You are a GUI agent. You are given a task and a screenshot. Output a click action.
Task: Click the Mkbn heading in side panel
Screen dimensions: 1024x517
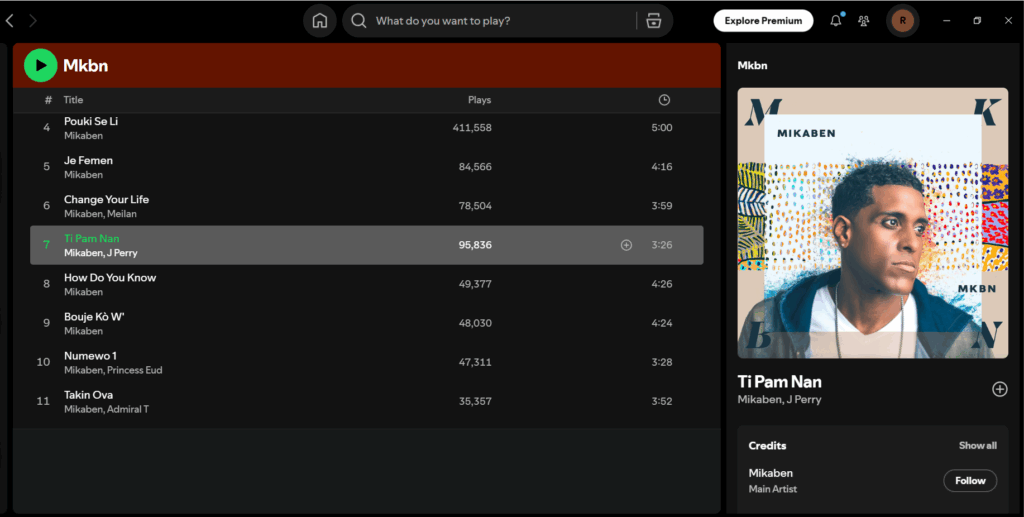(752, 65)
